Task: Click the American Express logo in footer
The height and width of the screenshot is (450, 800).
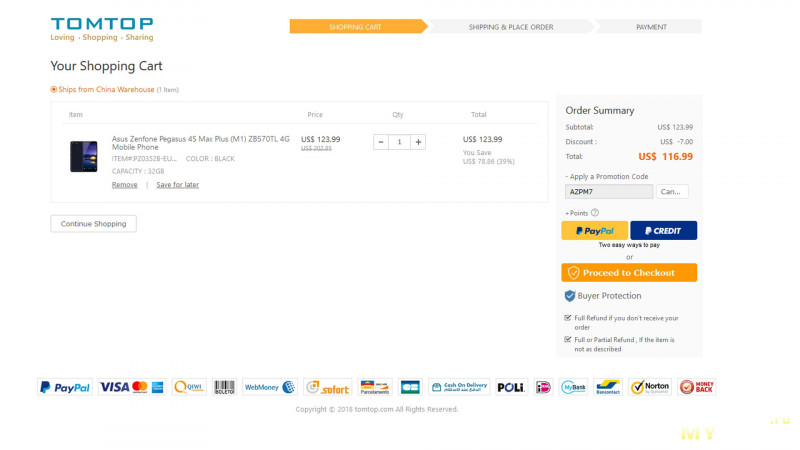Action: click(158, 387)
